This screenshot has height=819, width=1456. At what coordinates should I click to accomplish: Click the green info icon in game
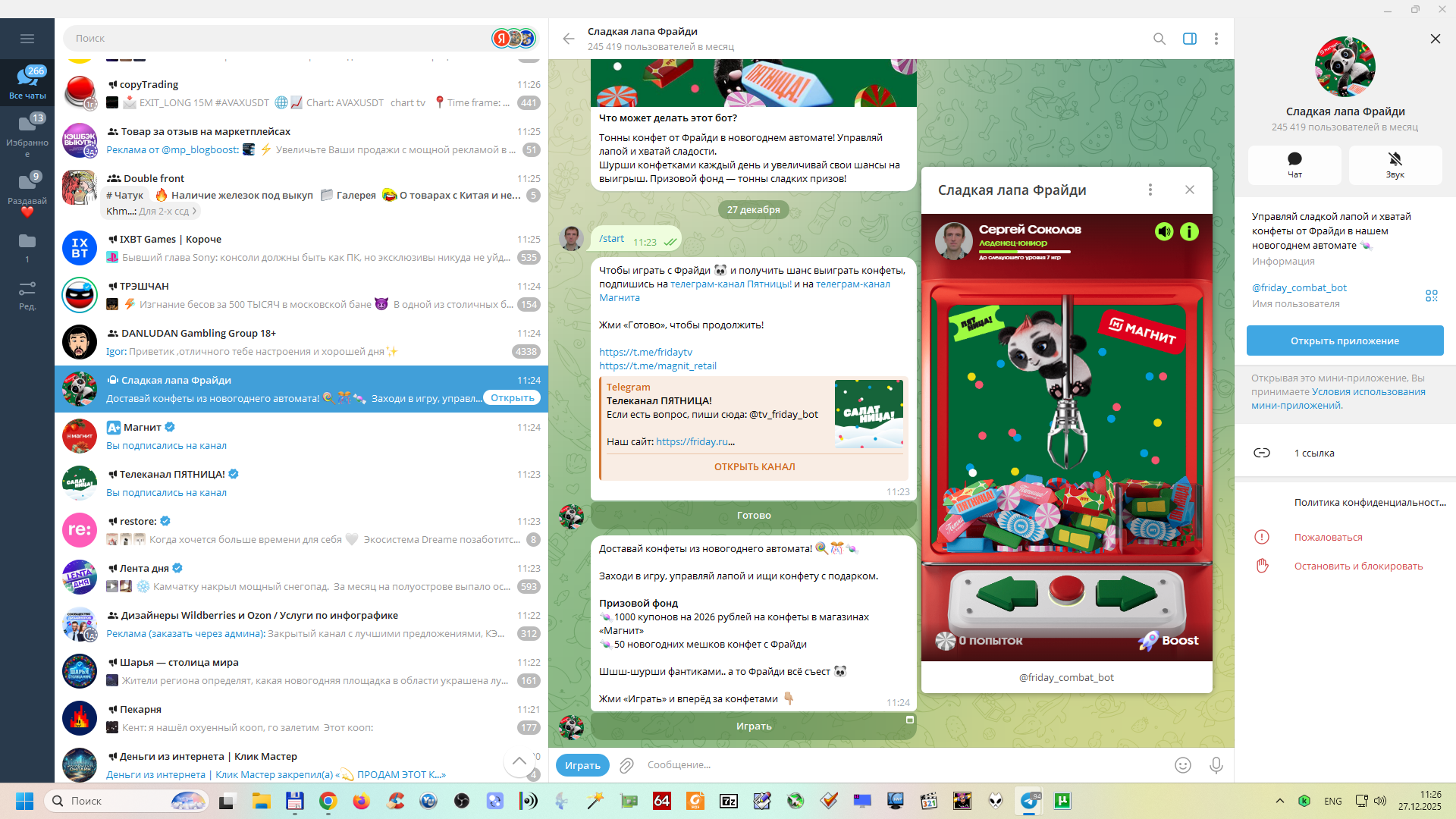coord(1189,231)
